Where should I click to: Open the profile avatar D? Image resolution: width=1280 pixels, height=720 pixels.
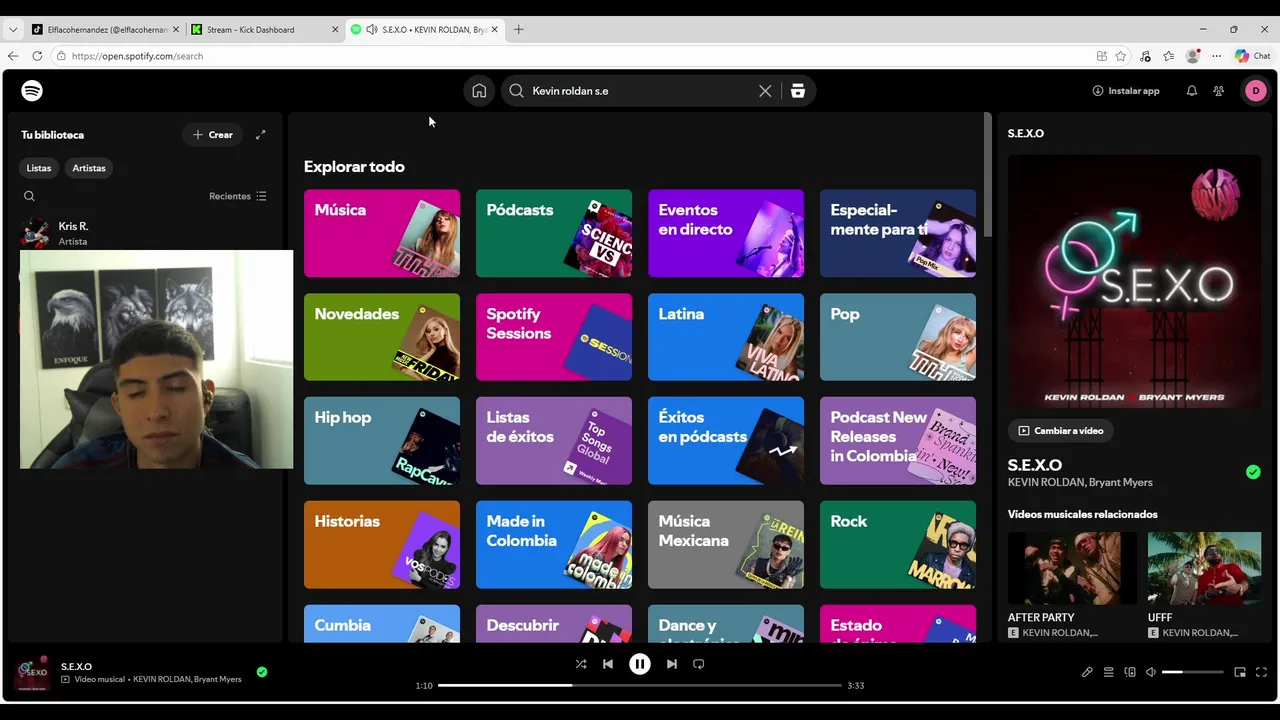(x=1255, y=91)
